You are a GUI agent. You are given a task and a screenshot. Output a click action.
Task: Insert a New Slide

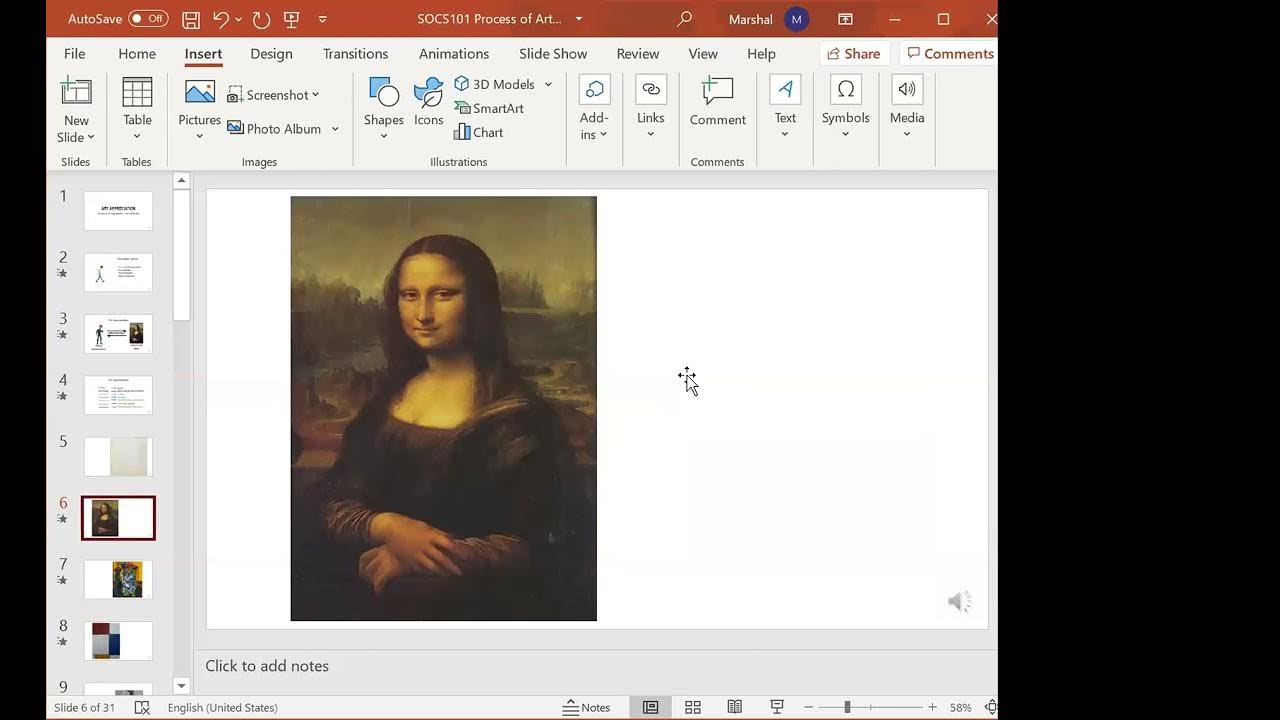pyautogui.click(x=76, y=92)
